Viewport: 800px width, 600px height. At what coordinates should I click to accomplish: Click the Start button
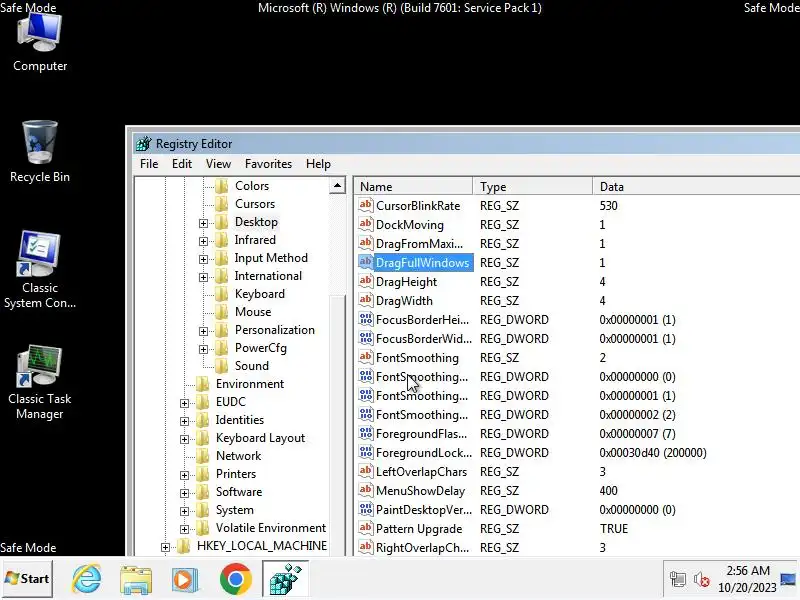click(x=27, y=579)
